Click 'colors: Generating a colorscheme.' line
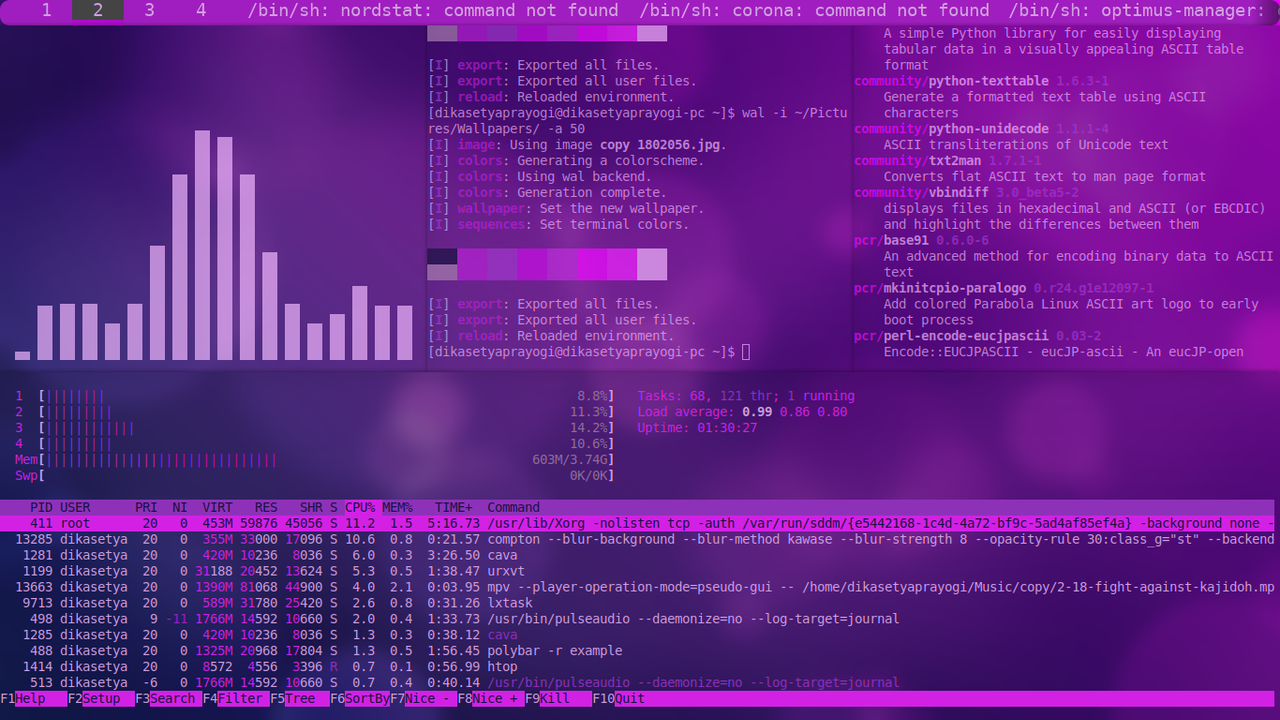 [x=566, y=161]
